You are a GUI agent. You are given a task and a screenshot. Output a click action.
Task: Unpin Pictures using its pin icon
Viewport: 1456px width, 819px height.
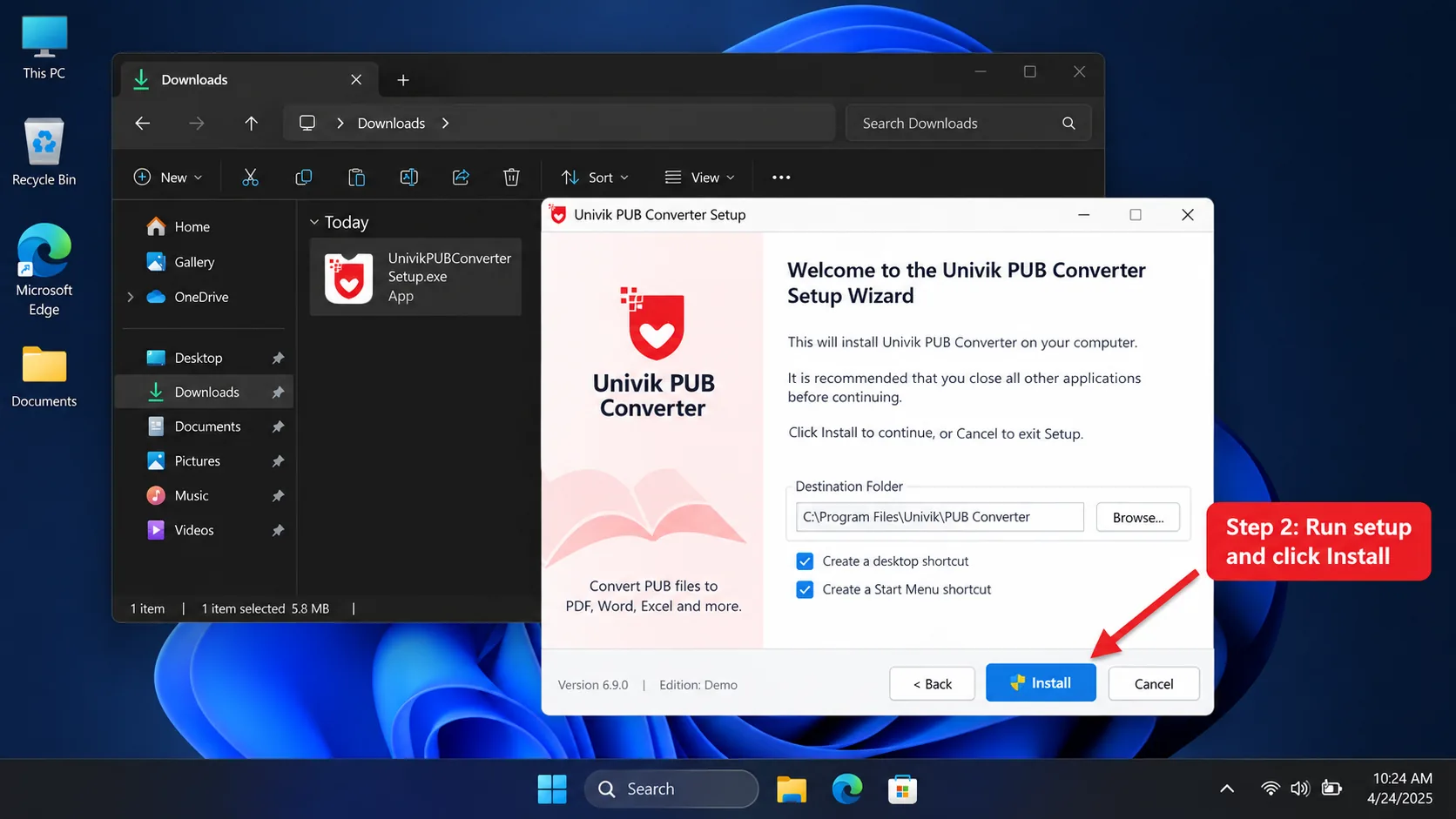click(278, 461)
